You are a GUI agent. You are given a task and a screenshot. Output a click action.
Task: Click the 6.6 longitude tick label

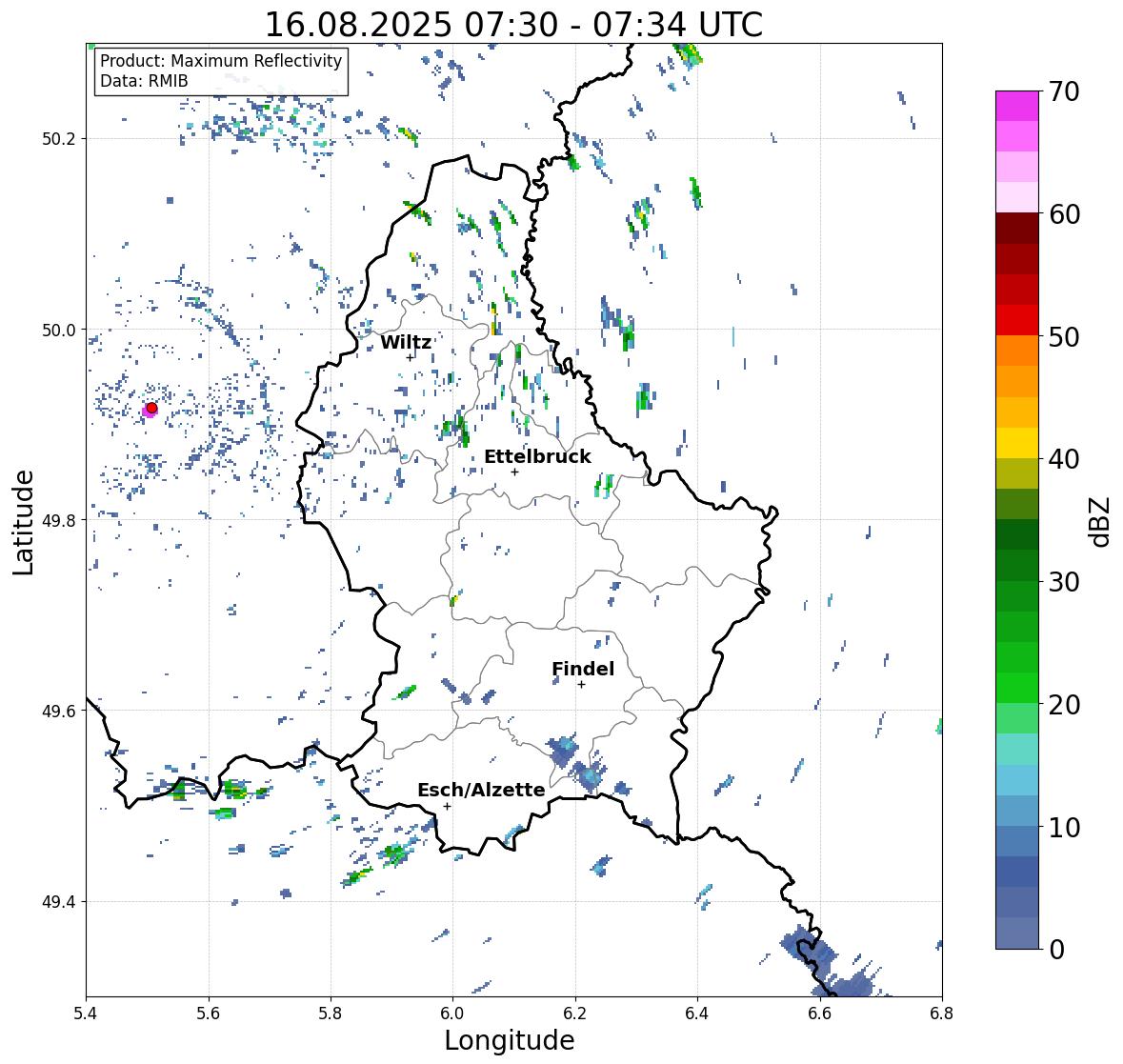pyautogui.click(x=820, y=1013)
